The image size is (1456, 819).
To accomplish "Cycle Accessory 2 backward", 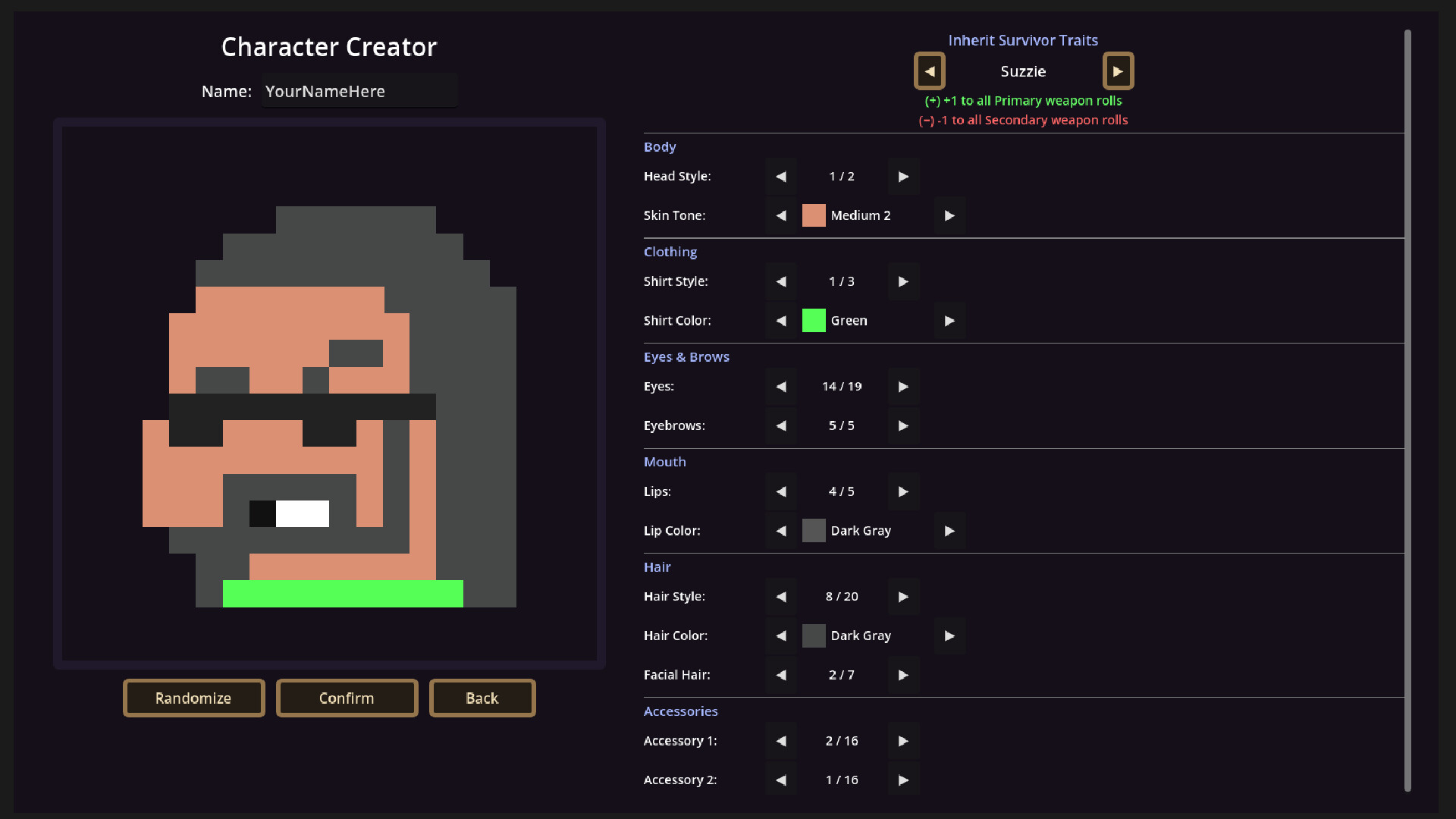I will (781, 780).
